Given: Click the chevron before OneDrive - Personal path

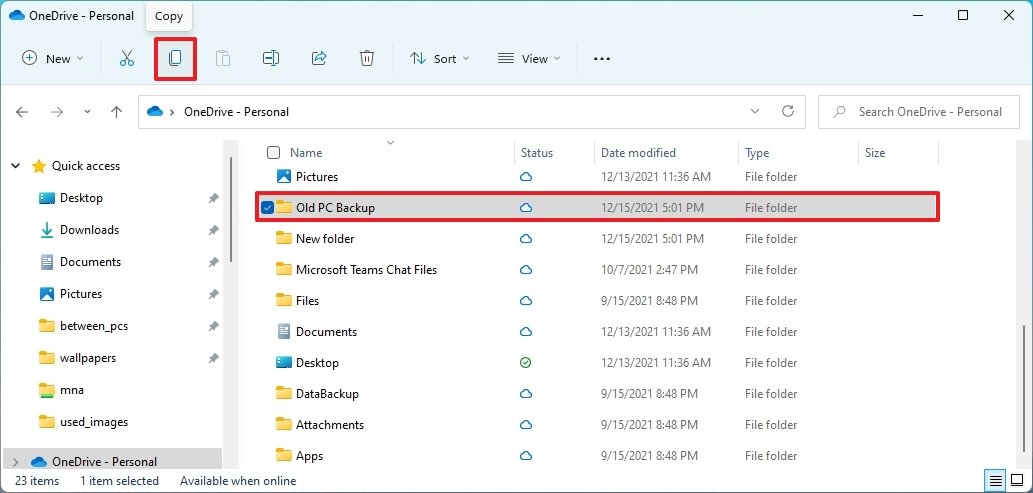Looking at the screenshot, I should pyautogui.click(x=172, y=112).
